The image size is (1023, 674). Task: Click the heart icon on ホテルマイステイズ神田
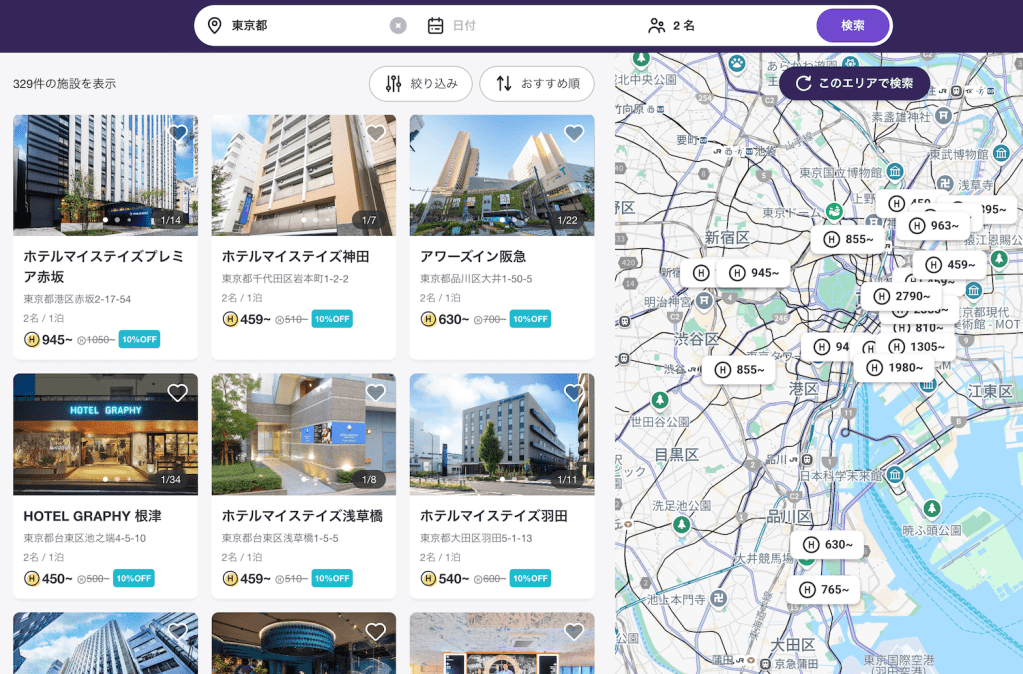375,131
